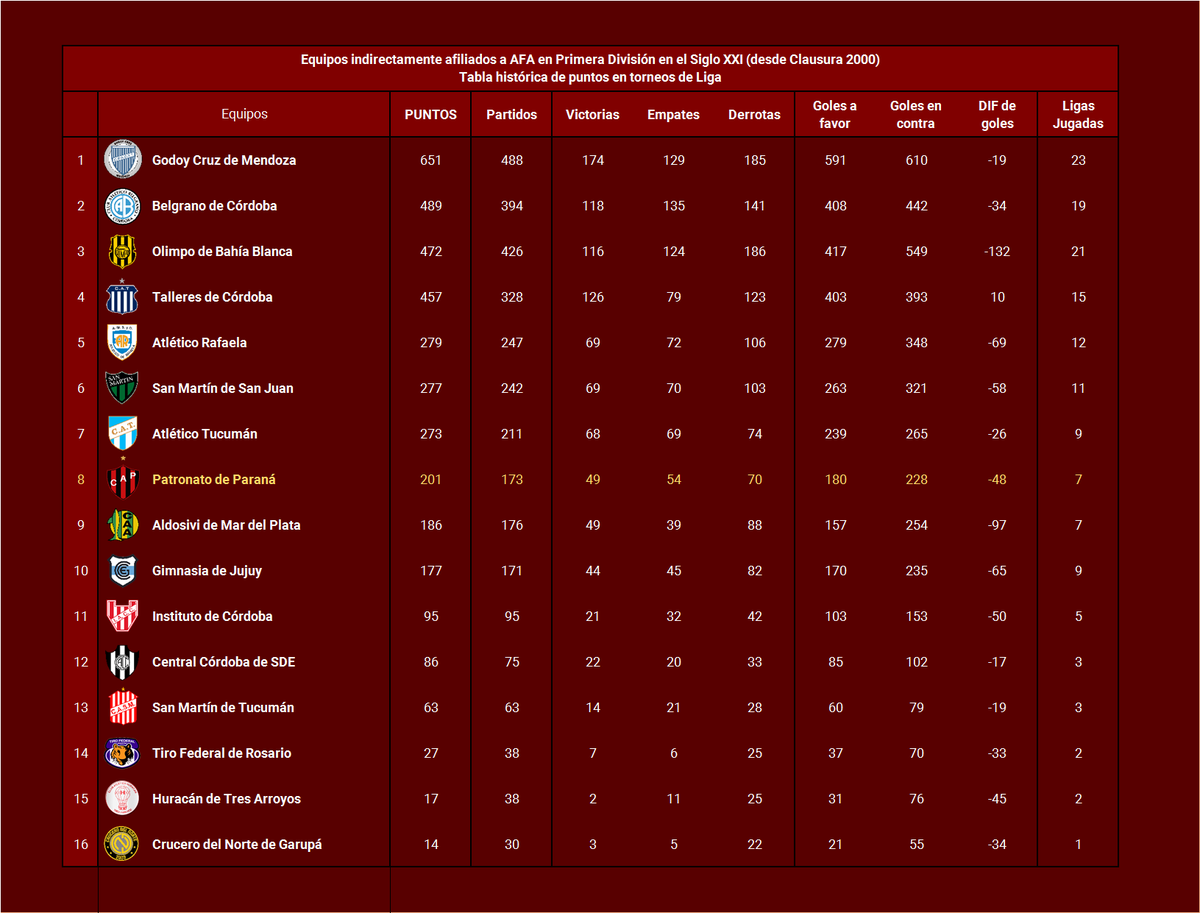Click Godoy Cruz goals against 610
This screenshot has height=913, width=1200.
pos(916,160)
